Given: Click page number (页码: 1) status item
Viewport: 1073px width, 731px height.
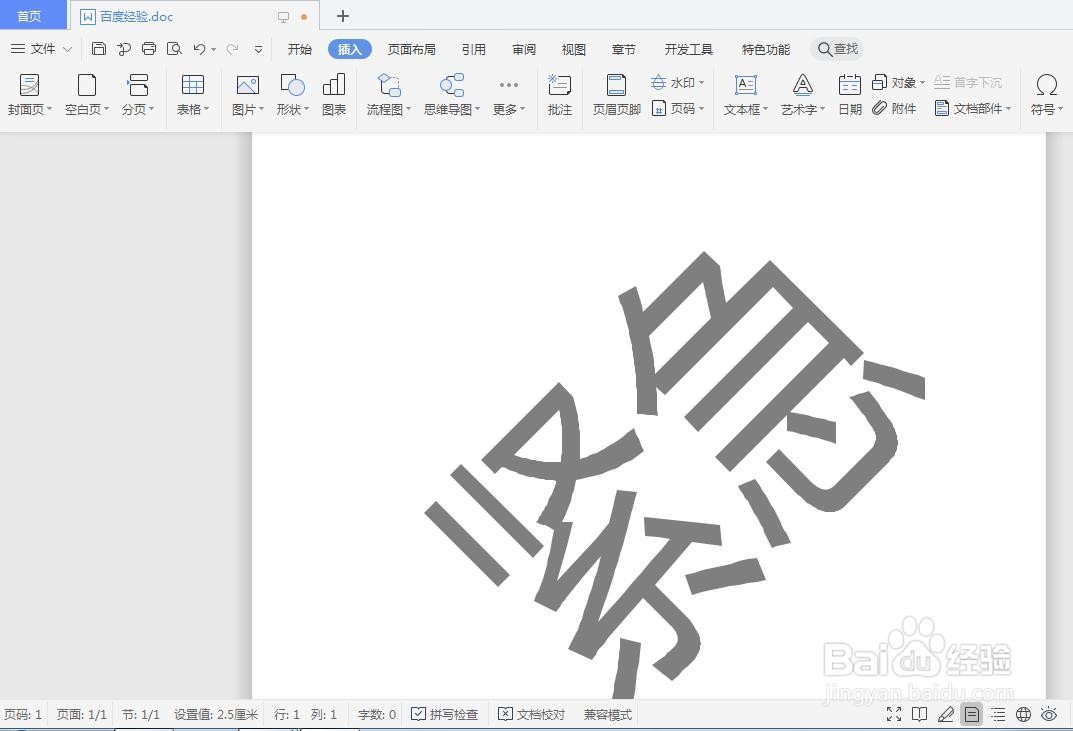Looking at the screenshot, I should point(23,715).
